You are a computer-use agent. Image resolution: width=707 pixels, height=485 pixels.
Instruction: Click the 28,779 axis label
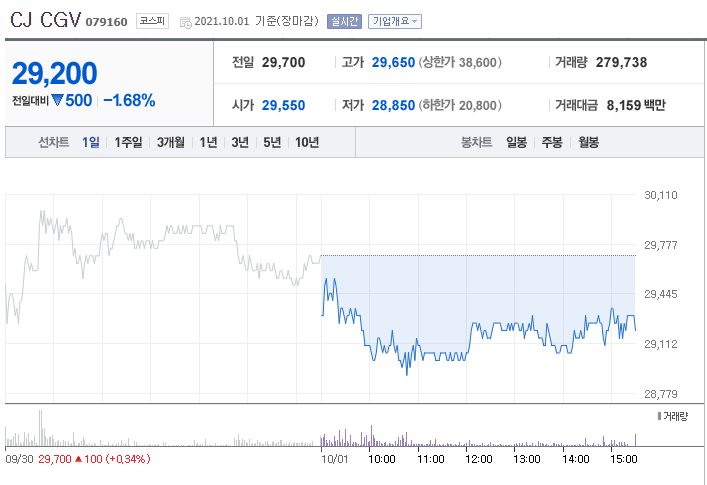661,394
